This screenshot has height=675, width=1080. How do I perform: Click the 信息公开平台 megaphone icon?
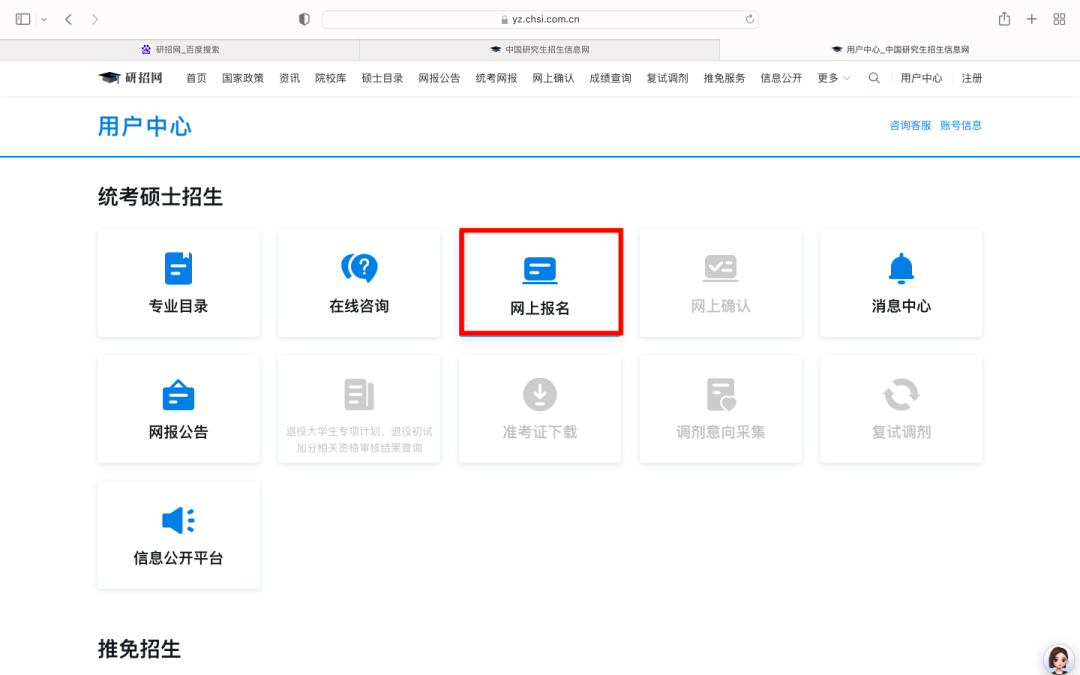pyautogui.click(x=178, y=521)
